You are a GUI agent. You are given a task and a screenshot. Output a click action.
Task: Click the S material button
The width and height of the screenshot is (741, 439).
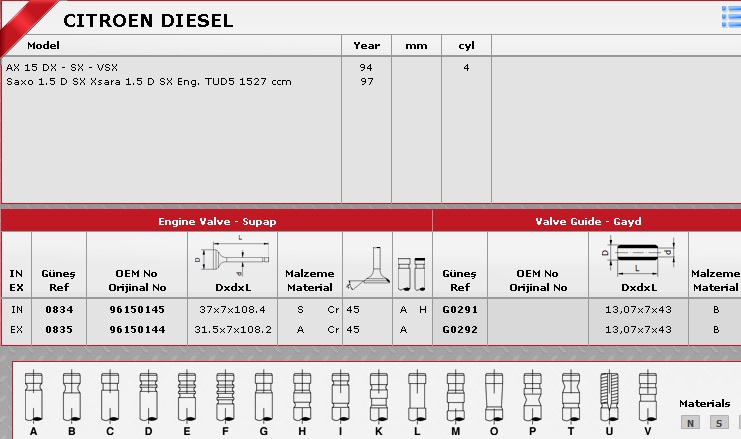[x=718, y=423]
